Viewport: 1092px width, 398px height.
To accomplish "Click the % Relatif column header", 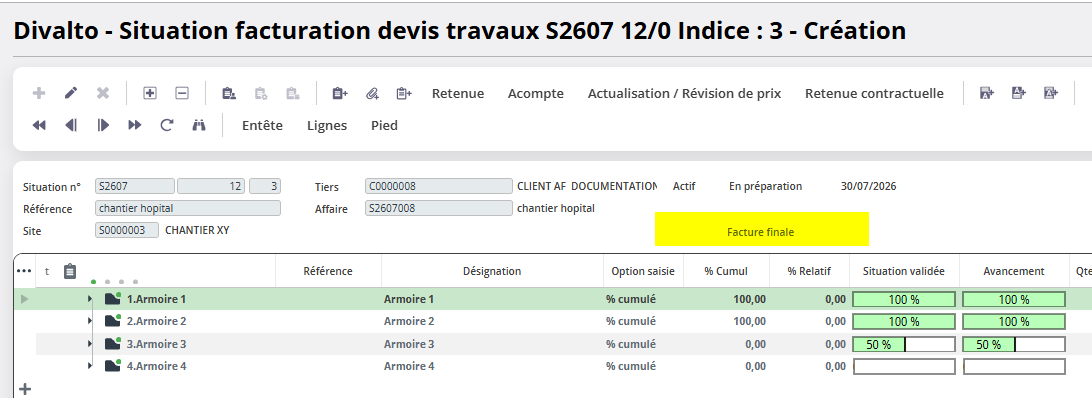I will [809, 271].
